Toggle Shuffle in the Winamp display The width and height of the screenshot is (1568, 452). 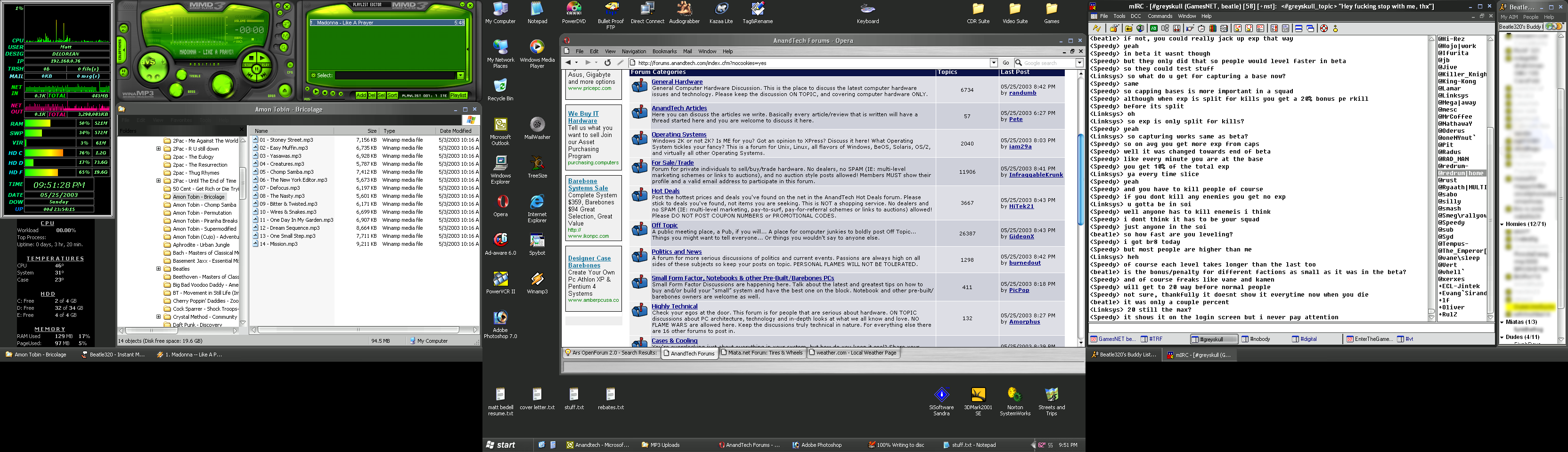coord(153,31)
